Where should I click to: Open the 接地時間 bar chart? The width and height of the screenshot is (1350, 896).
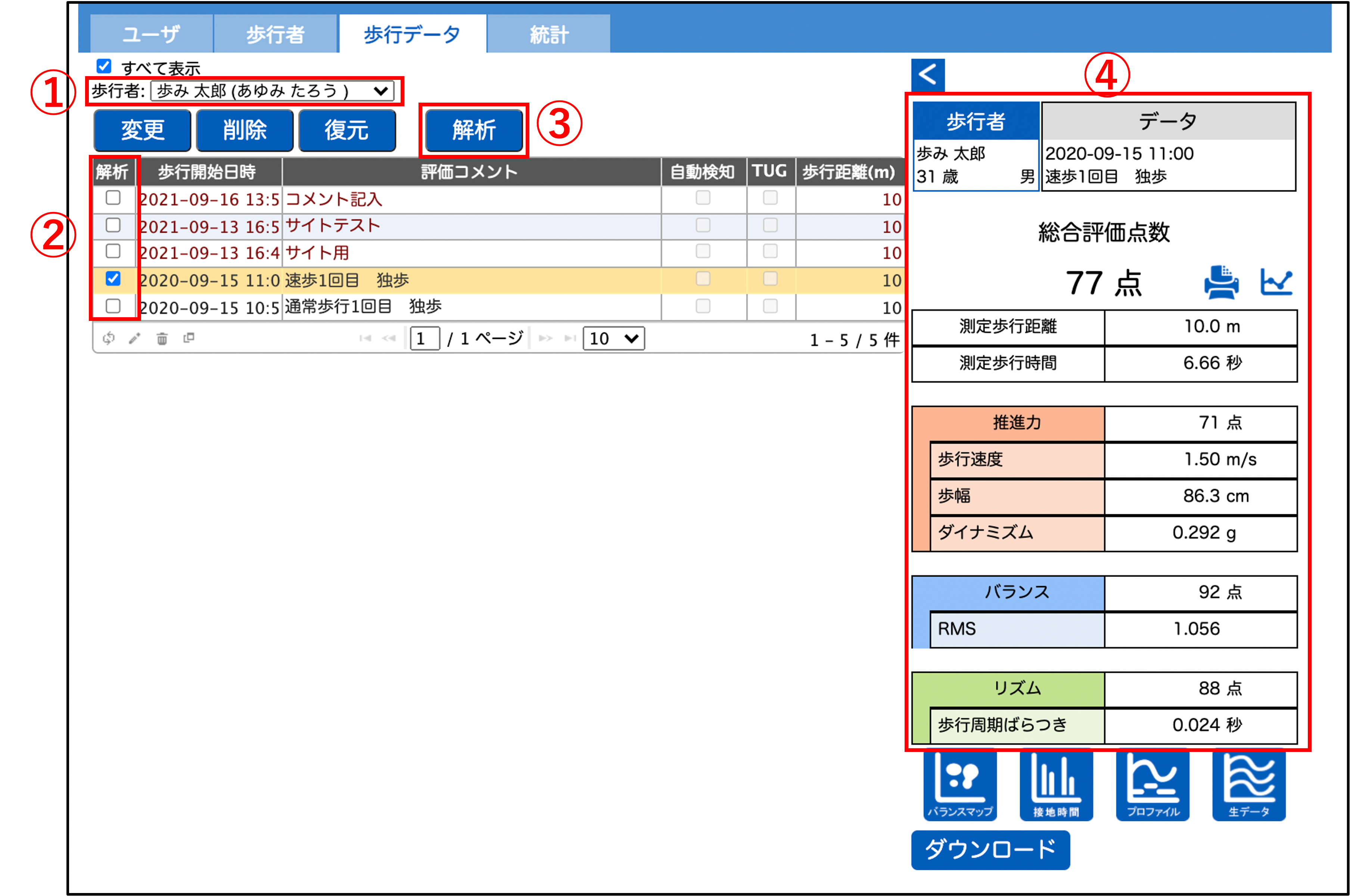pyautogui.click(x=1056, y=785)
